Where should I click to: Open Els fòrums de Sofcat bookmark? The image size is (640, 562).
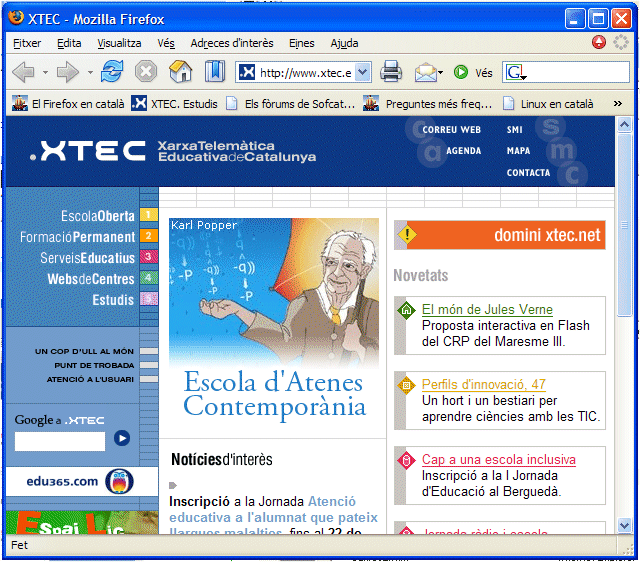point(290,104)
